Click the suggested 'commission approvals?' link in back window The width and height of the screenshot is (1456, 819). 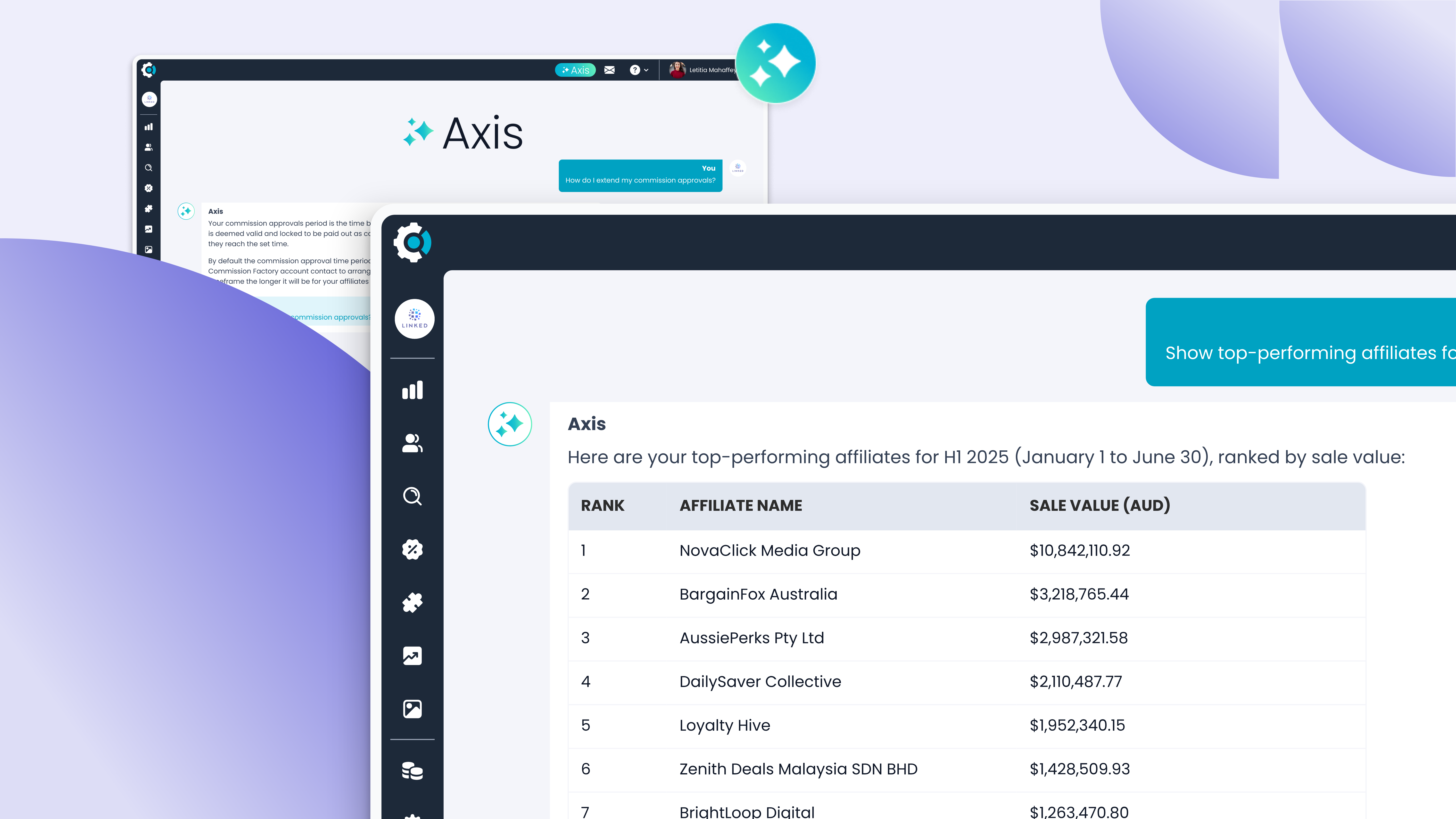pos(331,317)
